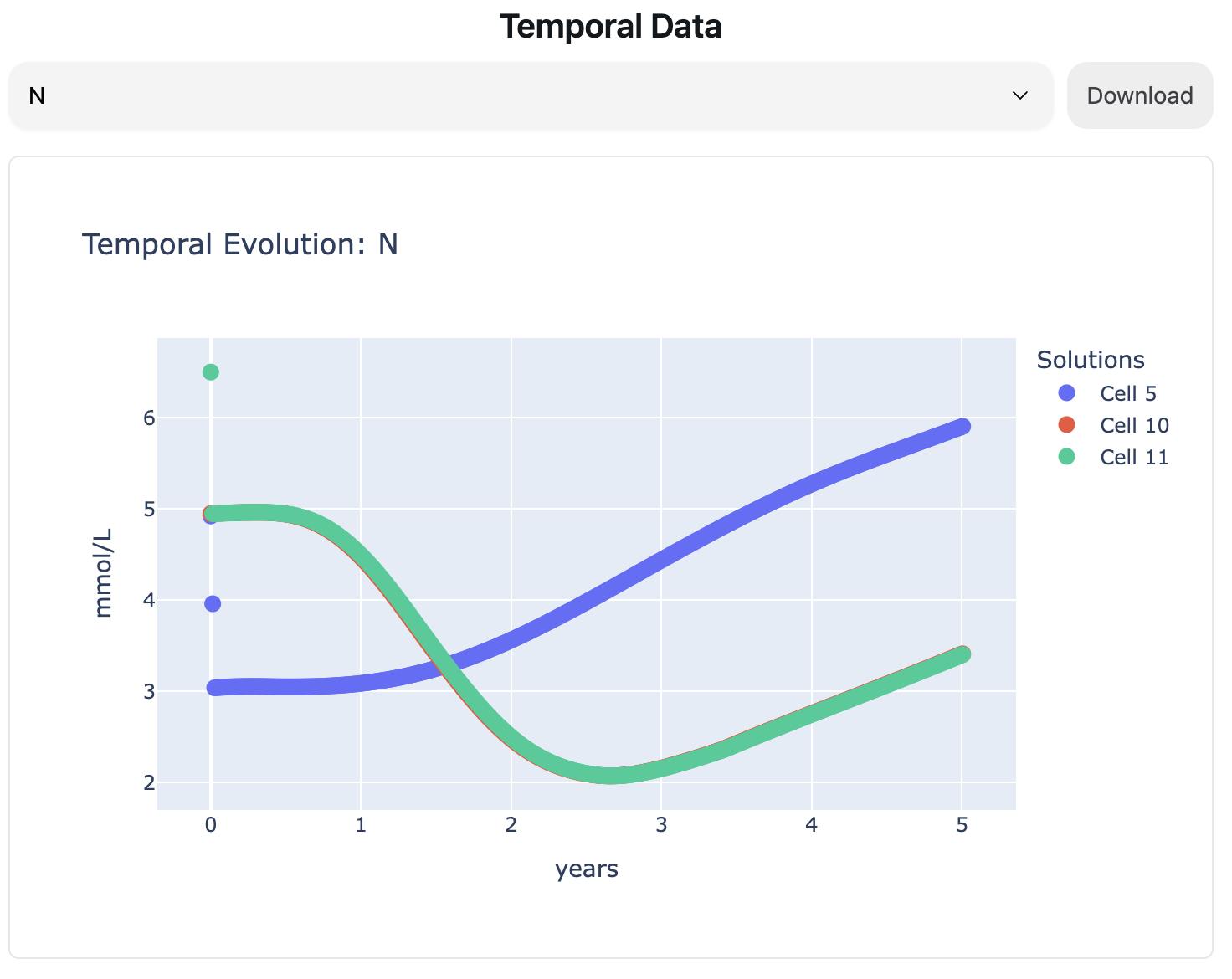The width and height of the screenshot is (1232, 979).
Task: Click the dropdown chevron arrow
Action: 1019,96
